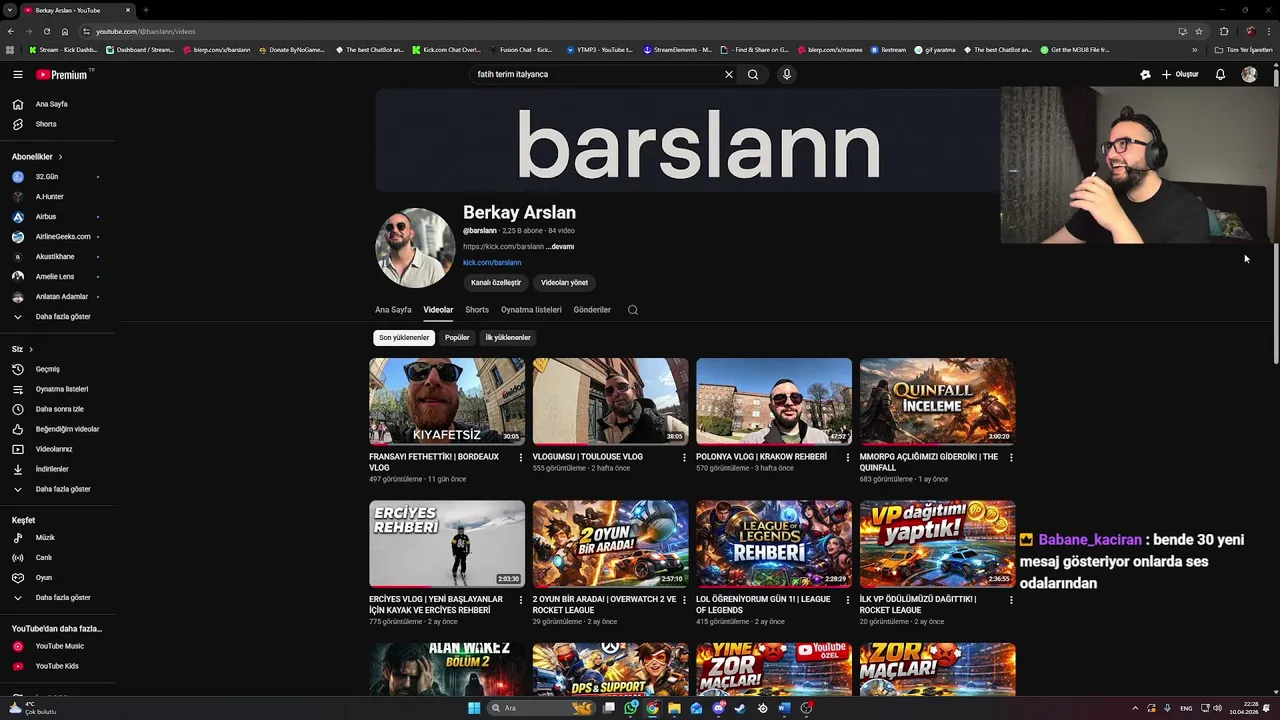
Task: Open YouTube Kids link in sidebar
Action: (56, 666)
